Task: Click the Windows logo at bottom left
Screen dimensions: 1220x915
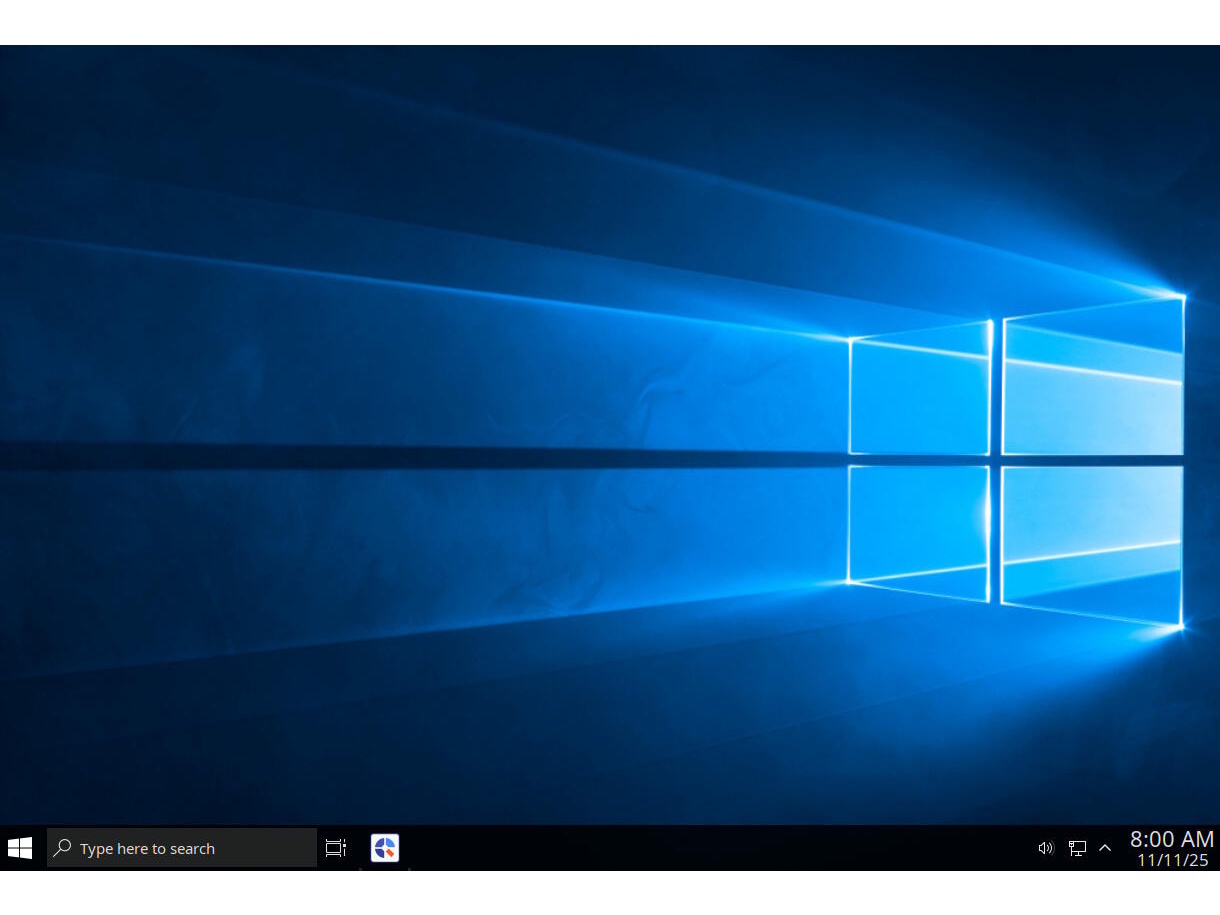Action: click(x=19, y=847)
